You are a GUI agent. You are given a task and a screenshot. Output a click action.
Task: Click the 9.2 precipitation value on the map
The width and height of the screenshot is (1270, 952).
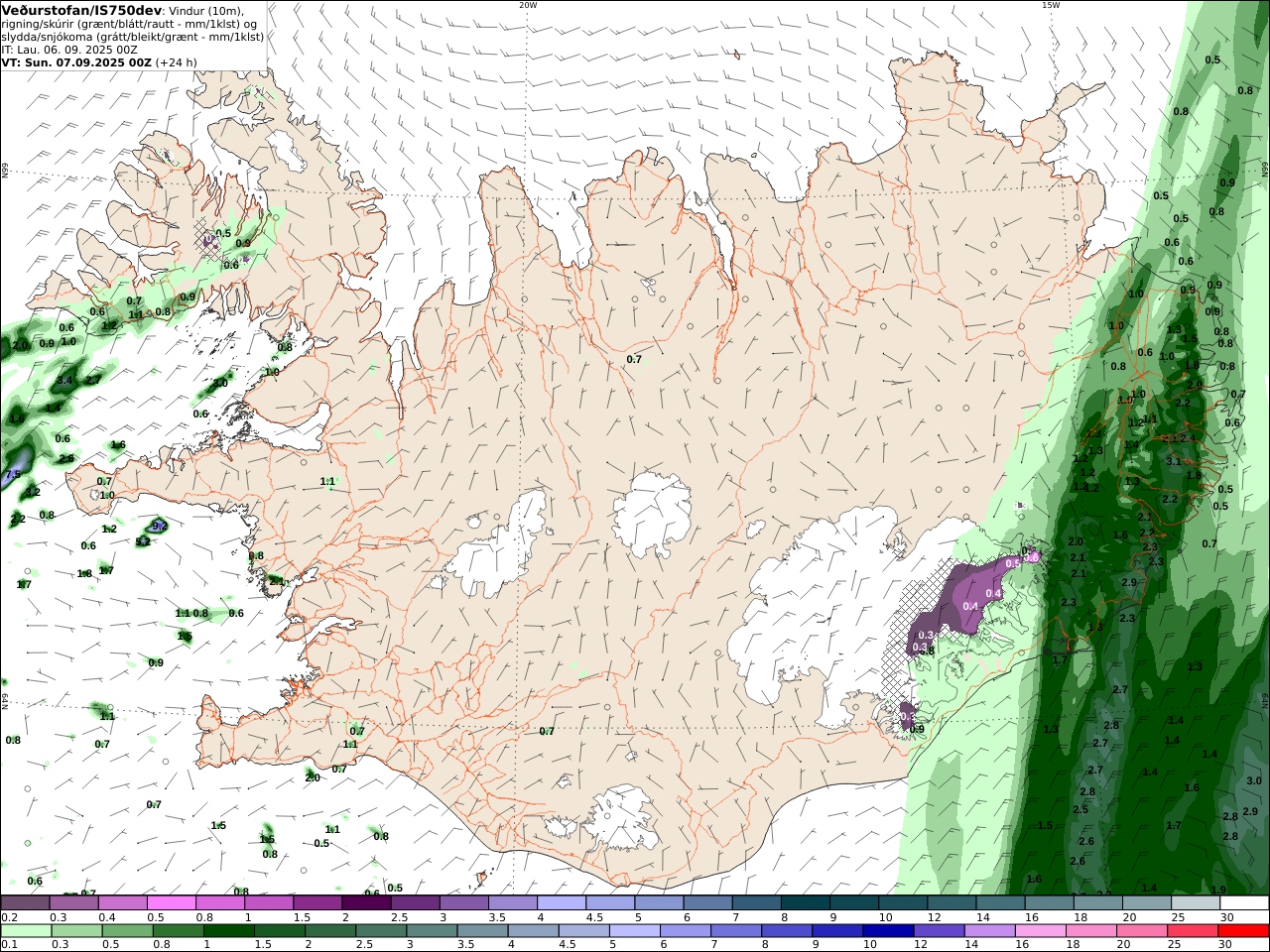[x=159, y=526]
